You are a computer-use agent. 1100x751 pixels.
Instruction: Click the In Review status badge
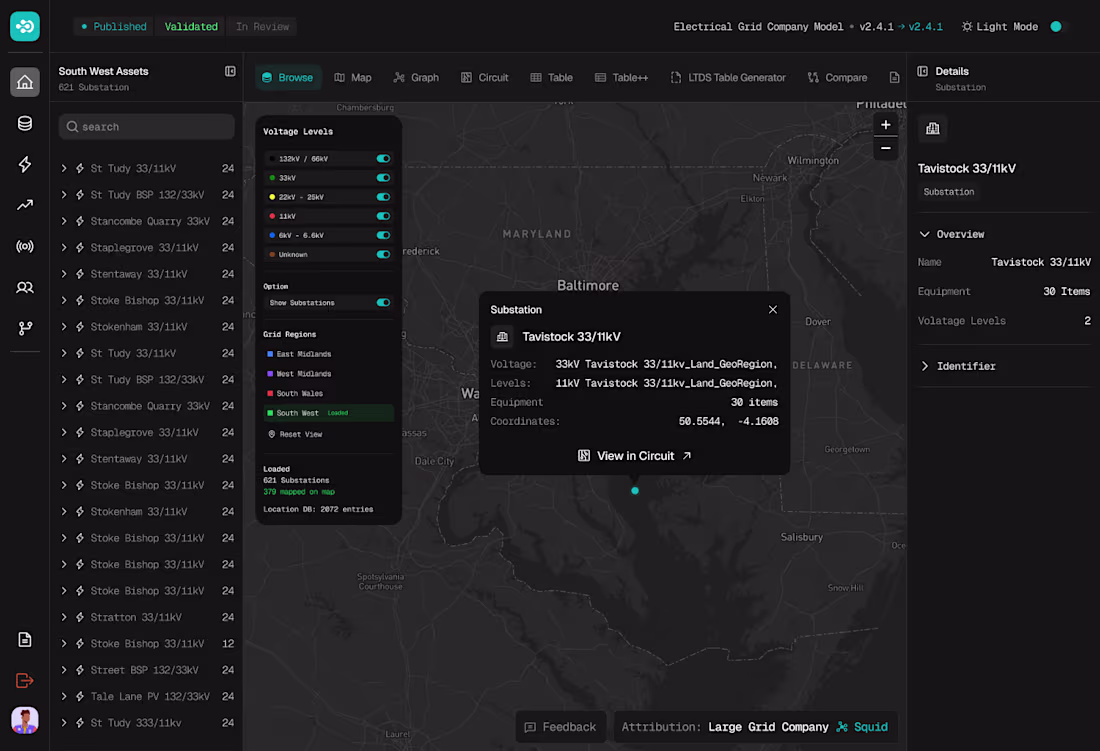click(x=262, y=27)
